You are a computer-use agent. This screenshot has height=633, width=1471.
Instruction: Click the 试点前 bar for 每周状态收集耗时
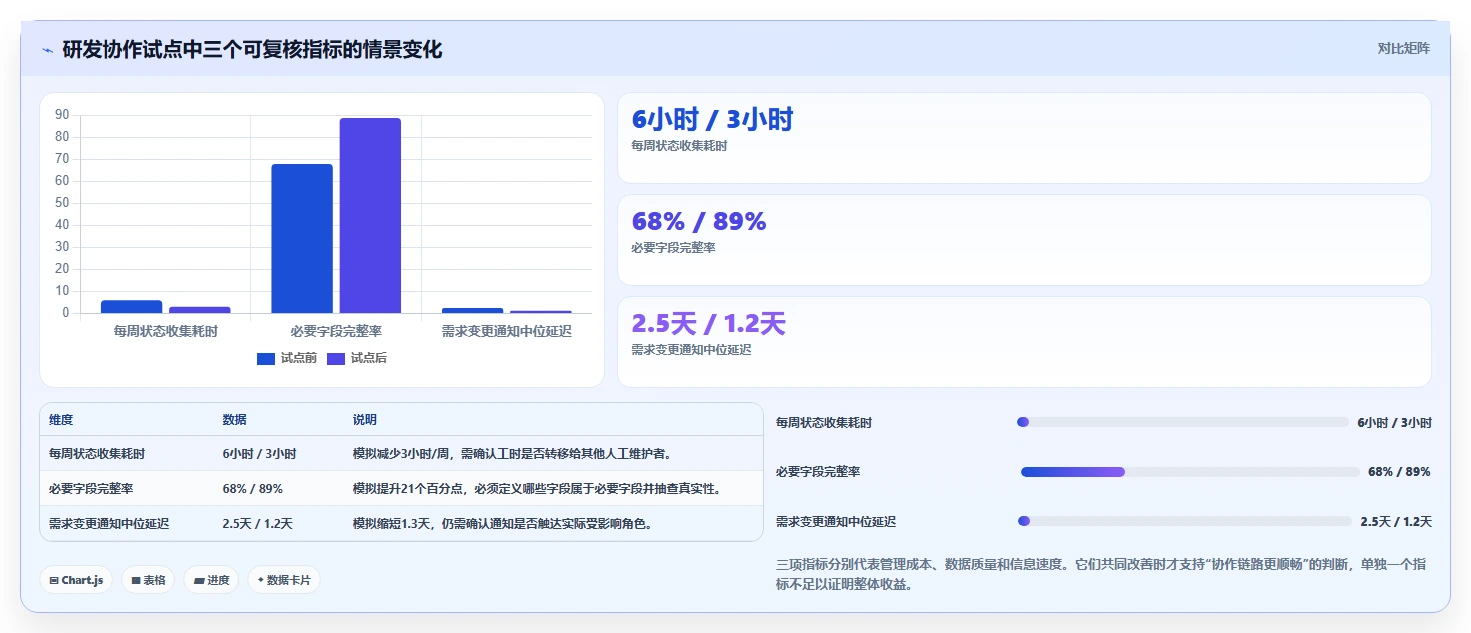click(131, 306)
